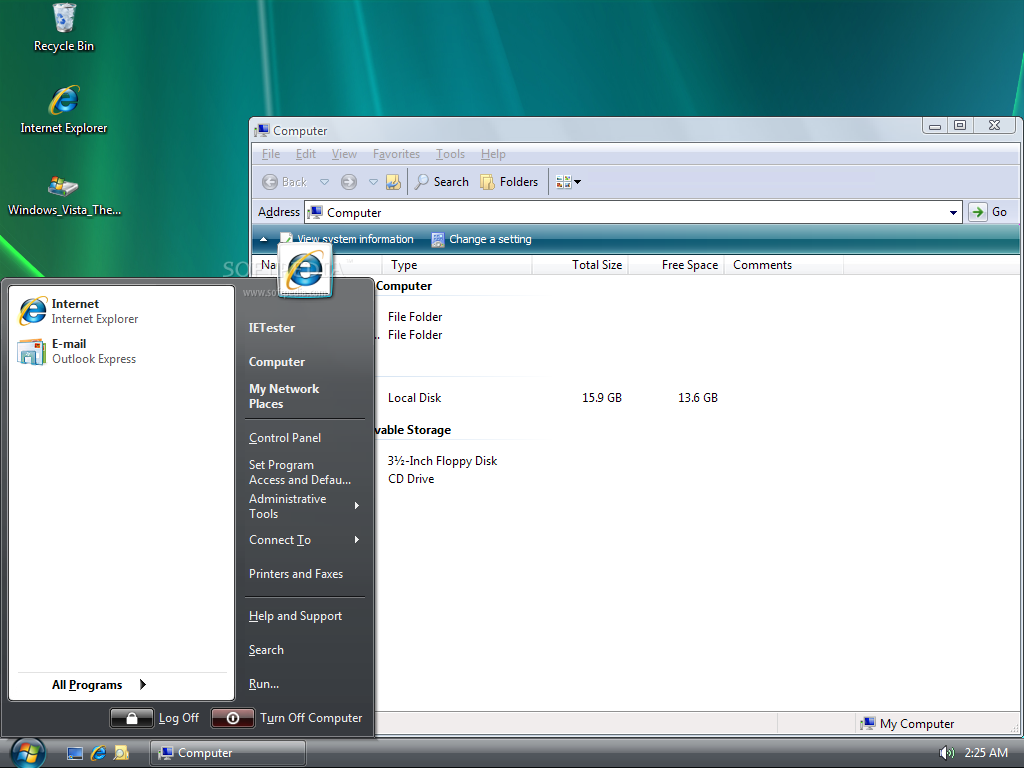1024x768 pixels.
Task: Open the Tools menu
Action: 450,154
